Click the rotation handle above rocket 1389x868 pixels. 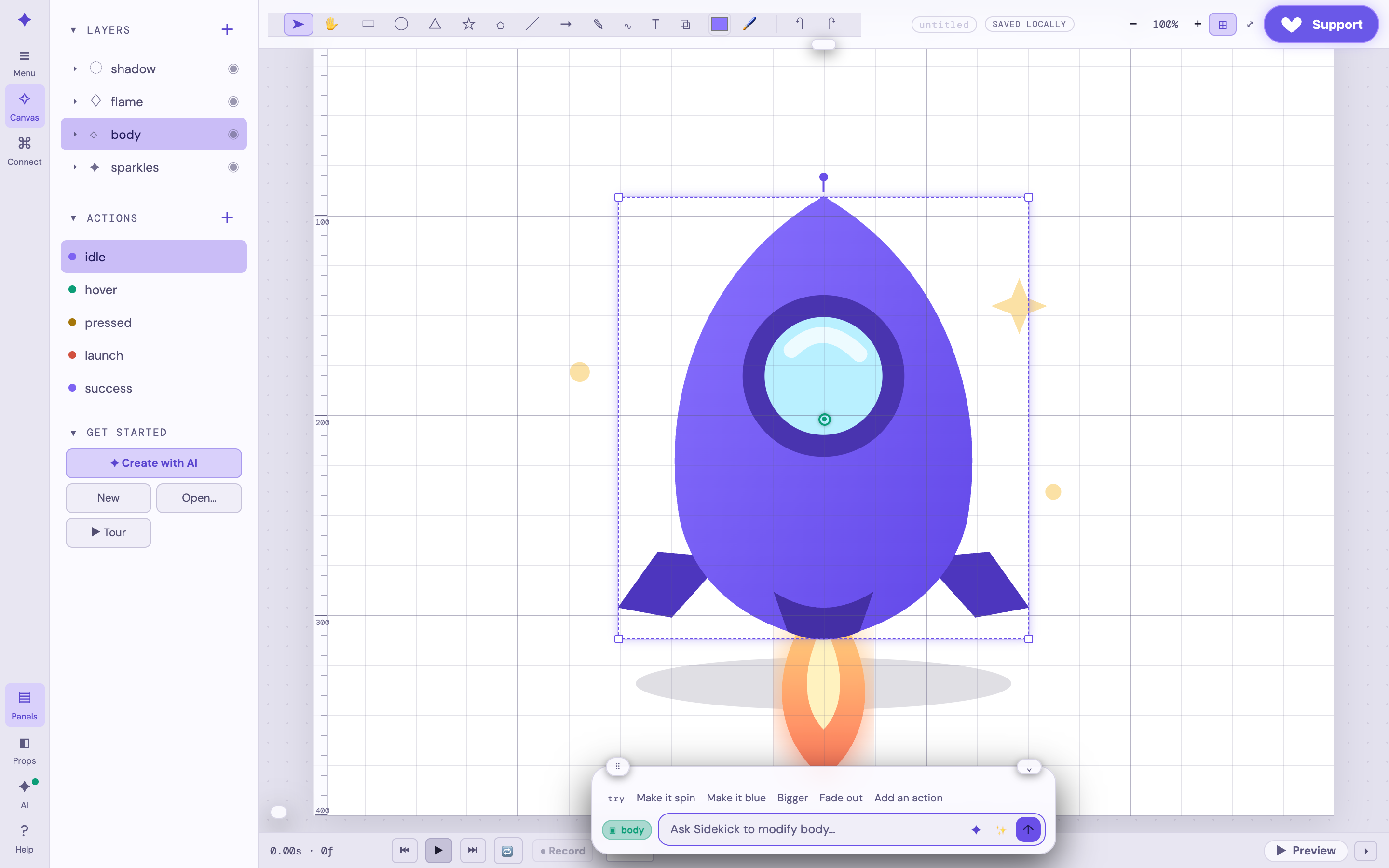tap(824, 177)
